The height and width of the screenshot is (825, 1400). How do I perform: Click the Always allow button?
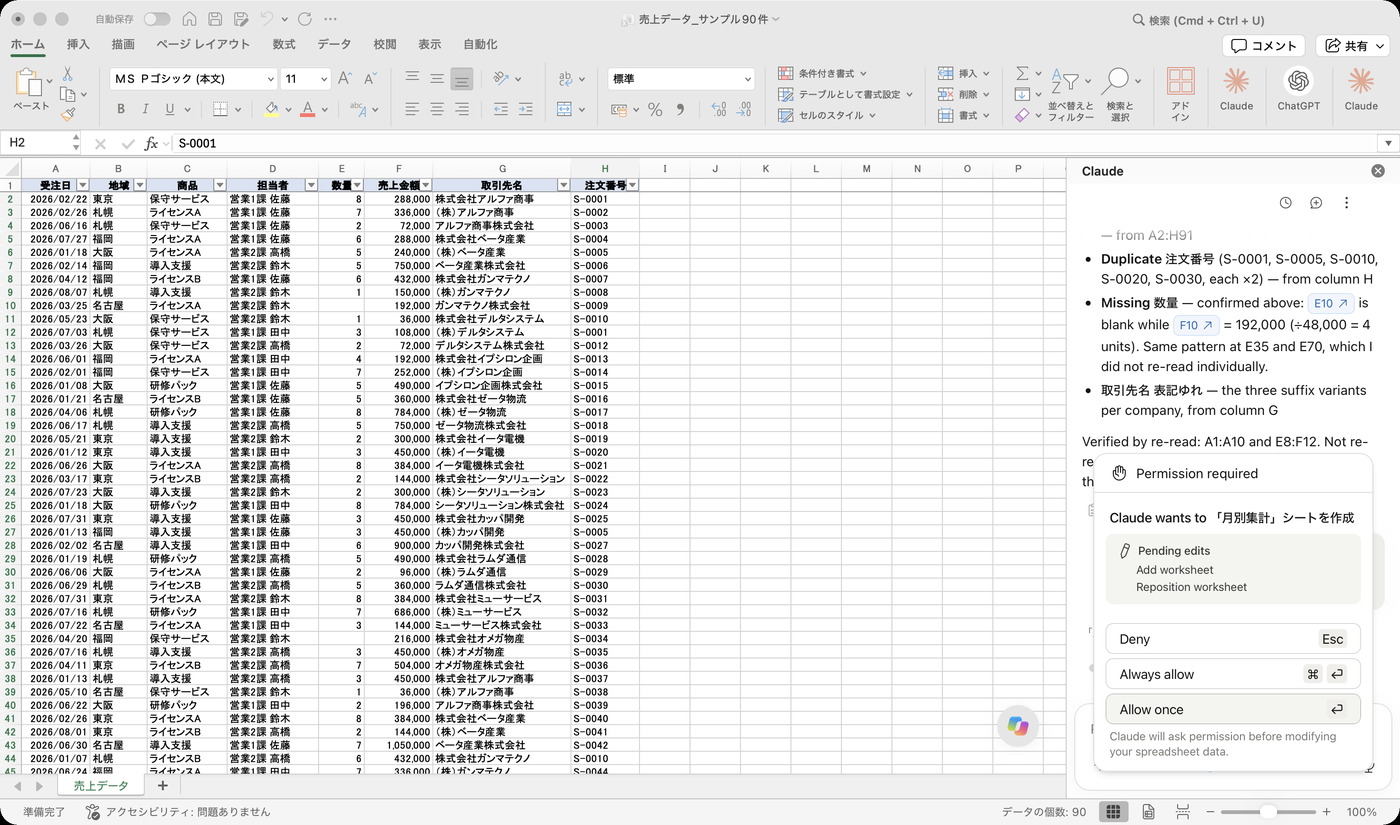coord(1233,674)
